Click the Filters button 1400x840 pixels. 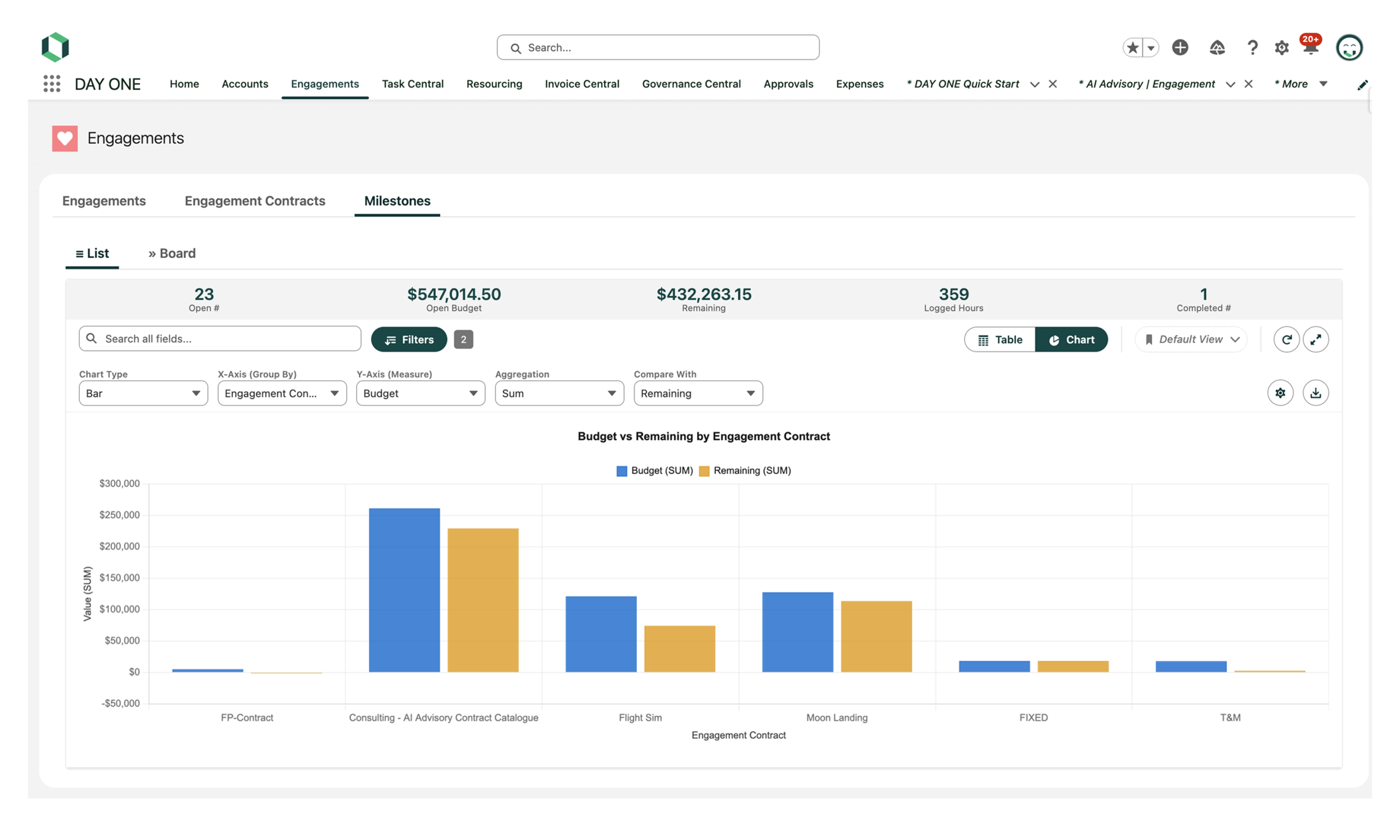tap(409, 340)
